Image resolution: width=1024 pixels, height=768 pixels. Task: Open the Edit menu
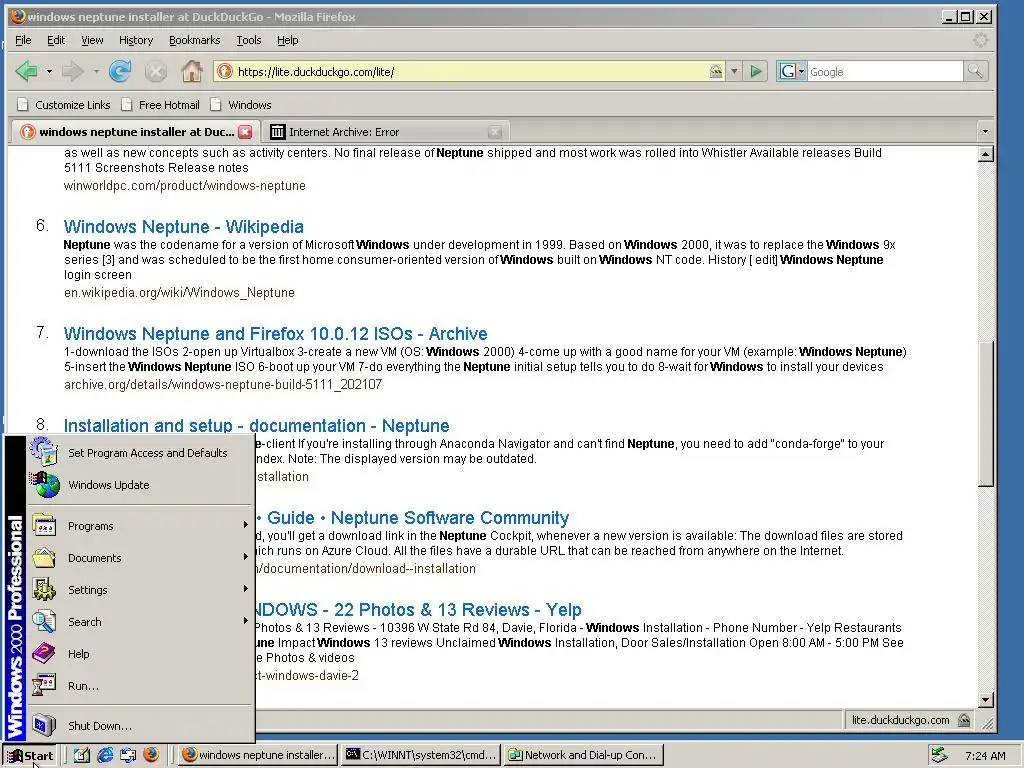56,40
